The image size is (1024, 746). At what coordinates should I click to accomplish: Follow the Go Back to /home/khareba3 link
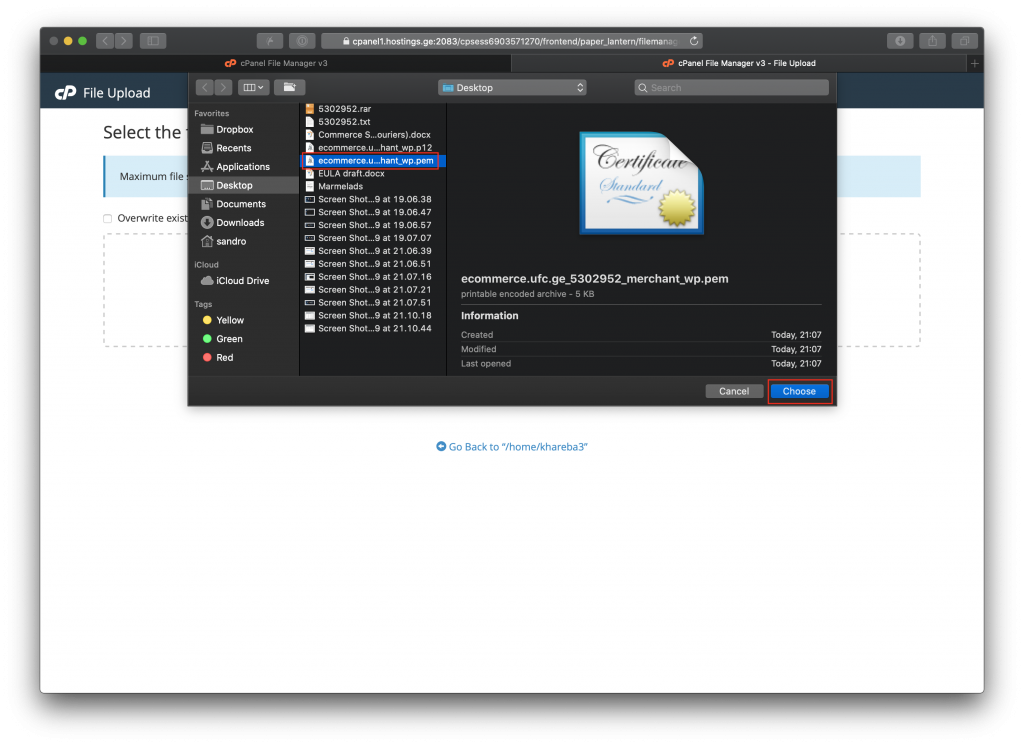(x=512, y=447)
